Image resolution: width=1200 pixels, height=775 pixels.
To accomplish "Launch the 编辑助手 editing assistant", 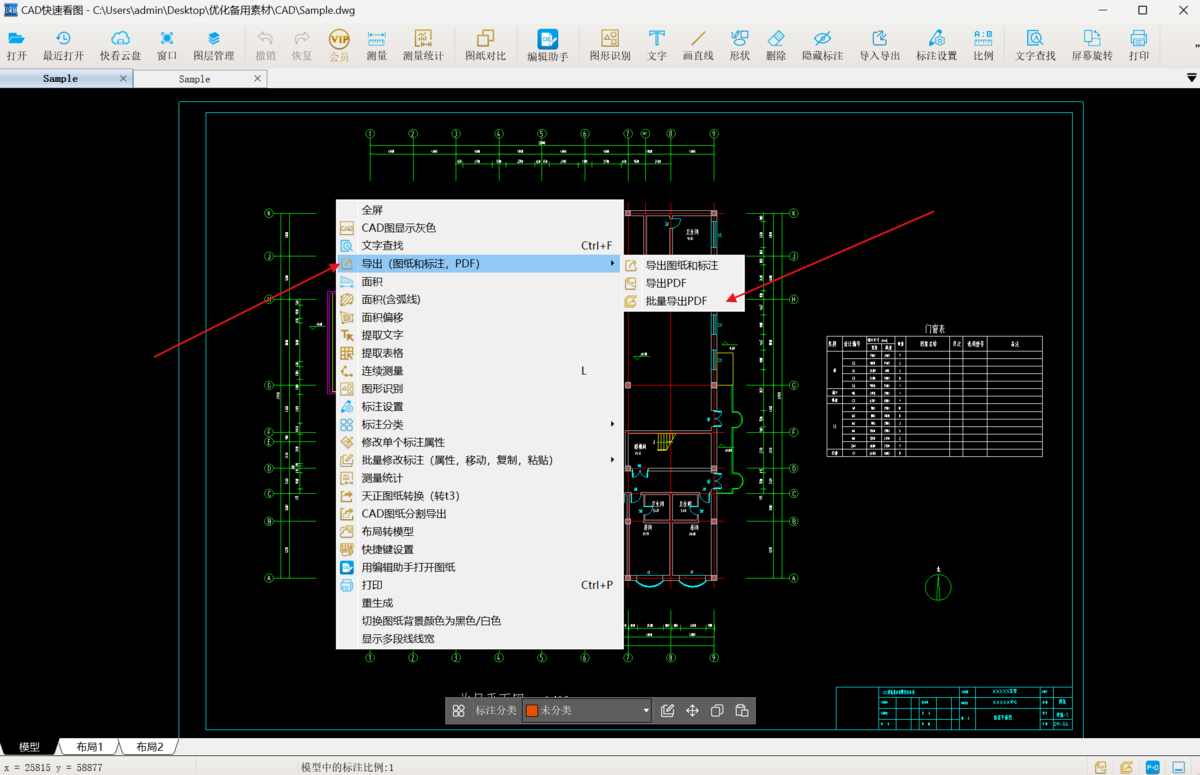I will (547, 45).
